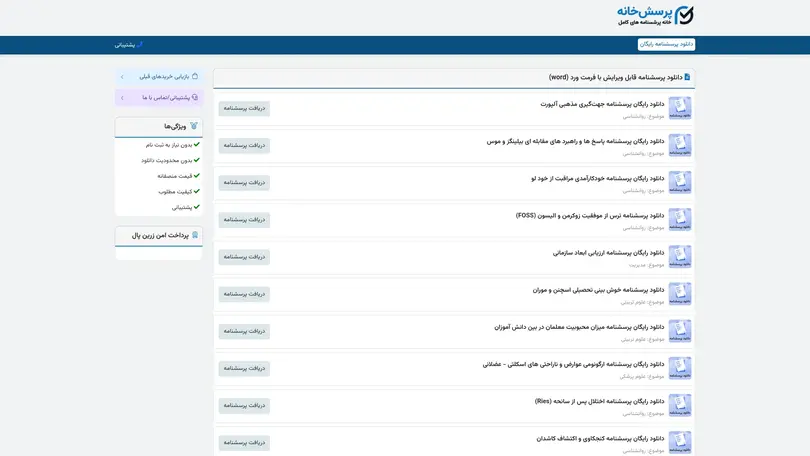This screenshot has width=810, height=456.
Task: Click دریافت پرسشنامه for ارزیابی ابعاد سازمانی
Action: (x=244, y=257)
